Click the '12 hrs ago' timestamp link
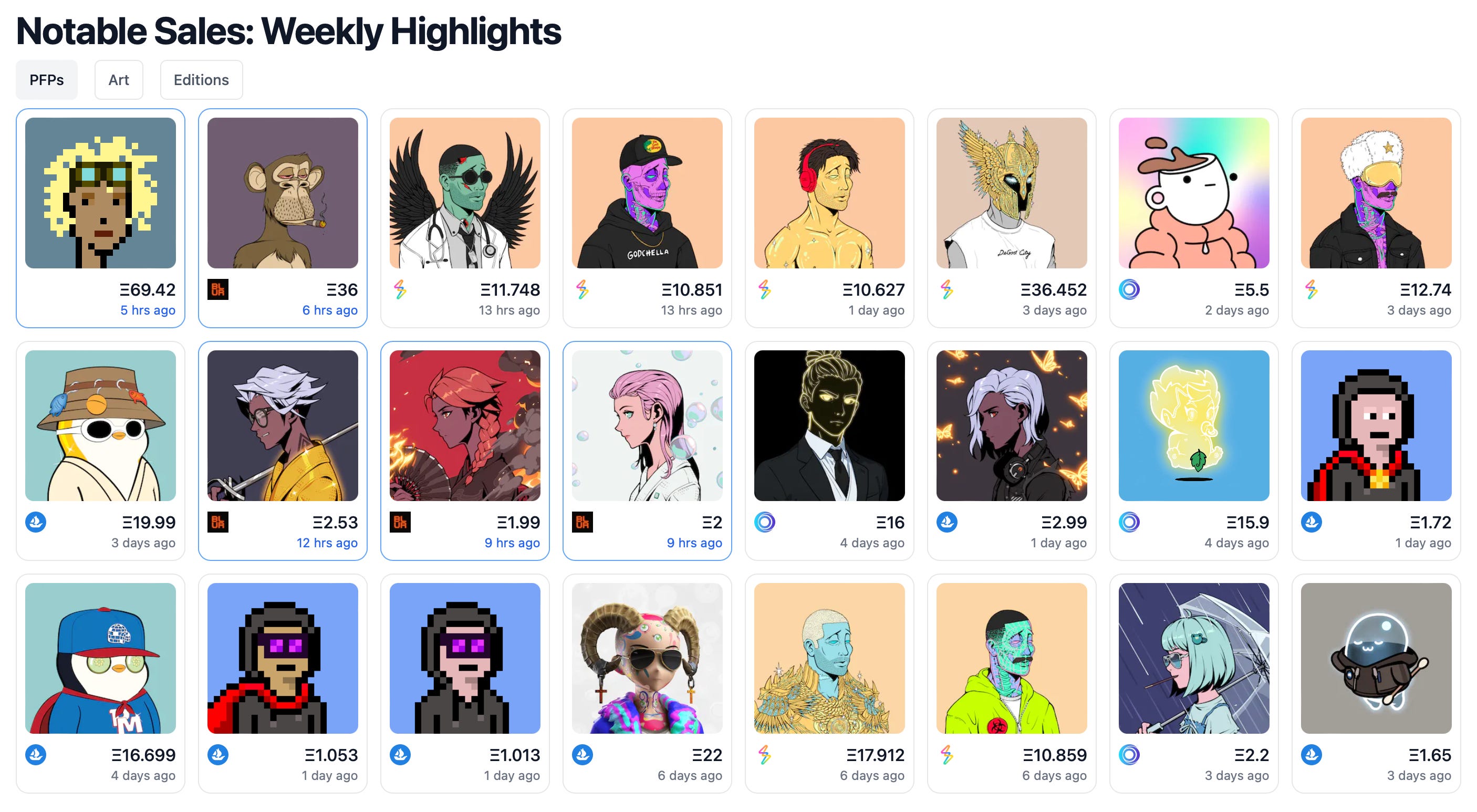This screenshot has height=812, width=1477. (327, 543)
